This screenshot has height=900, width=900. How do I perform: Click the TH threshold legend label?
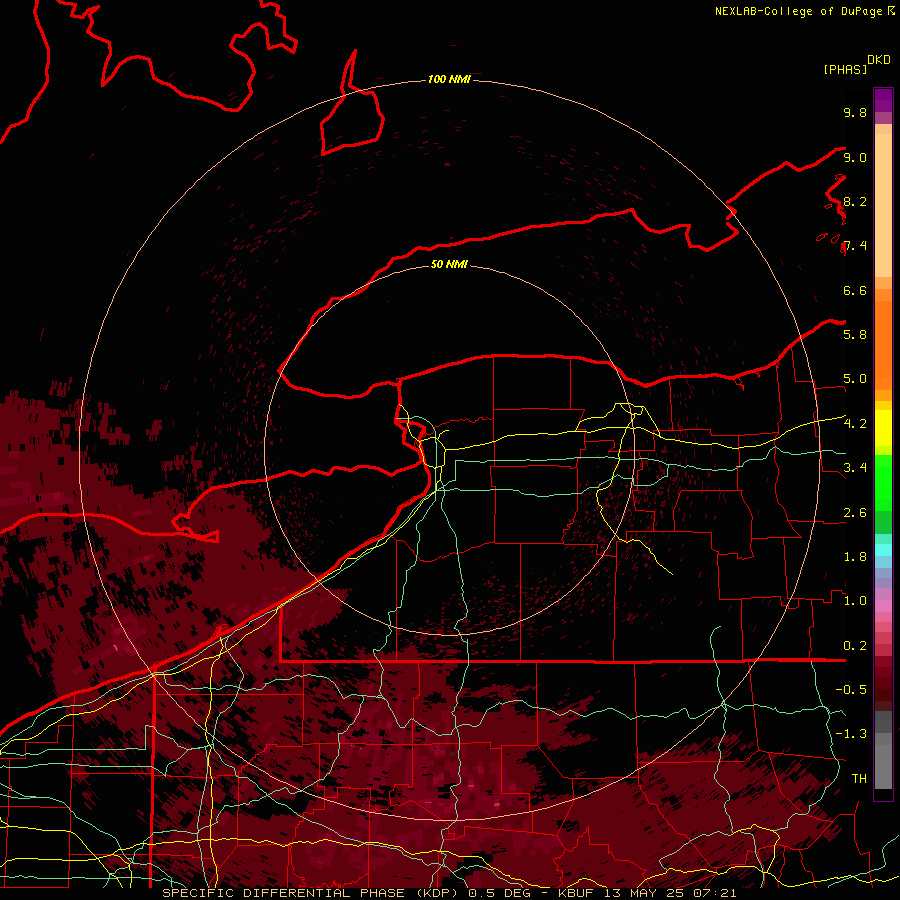click(x=859, y=779)
